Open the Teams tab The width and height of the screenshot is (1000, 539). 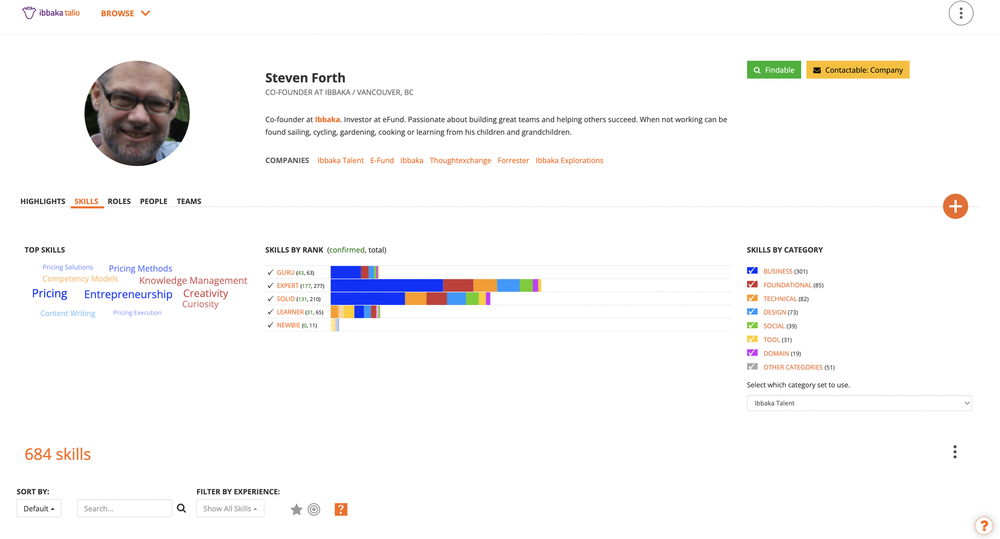[189, 201]
